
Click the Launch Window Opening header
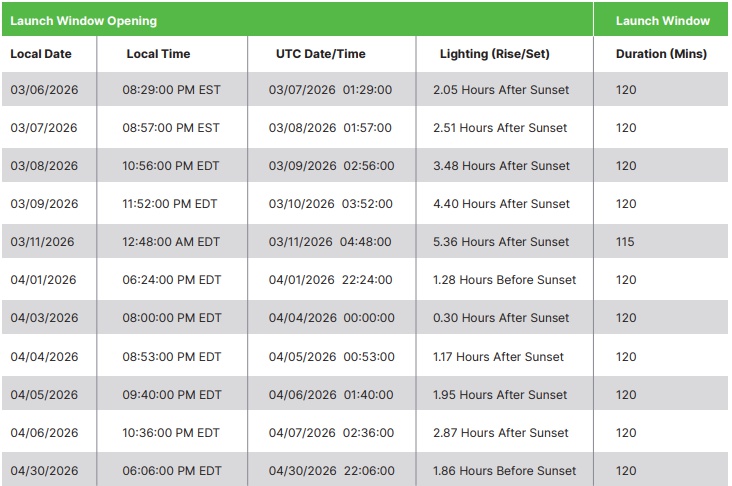click(x=83, y=21)
